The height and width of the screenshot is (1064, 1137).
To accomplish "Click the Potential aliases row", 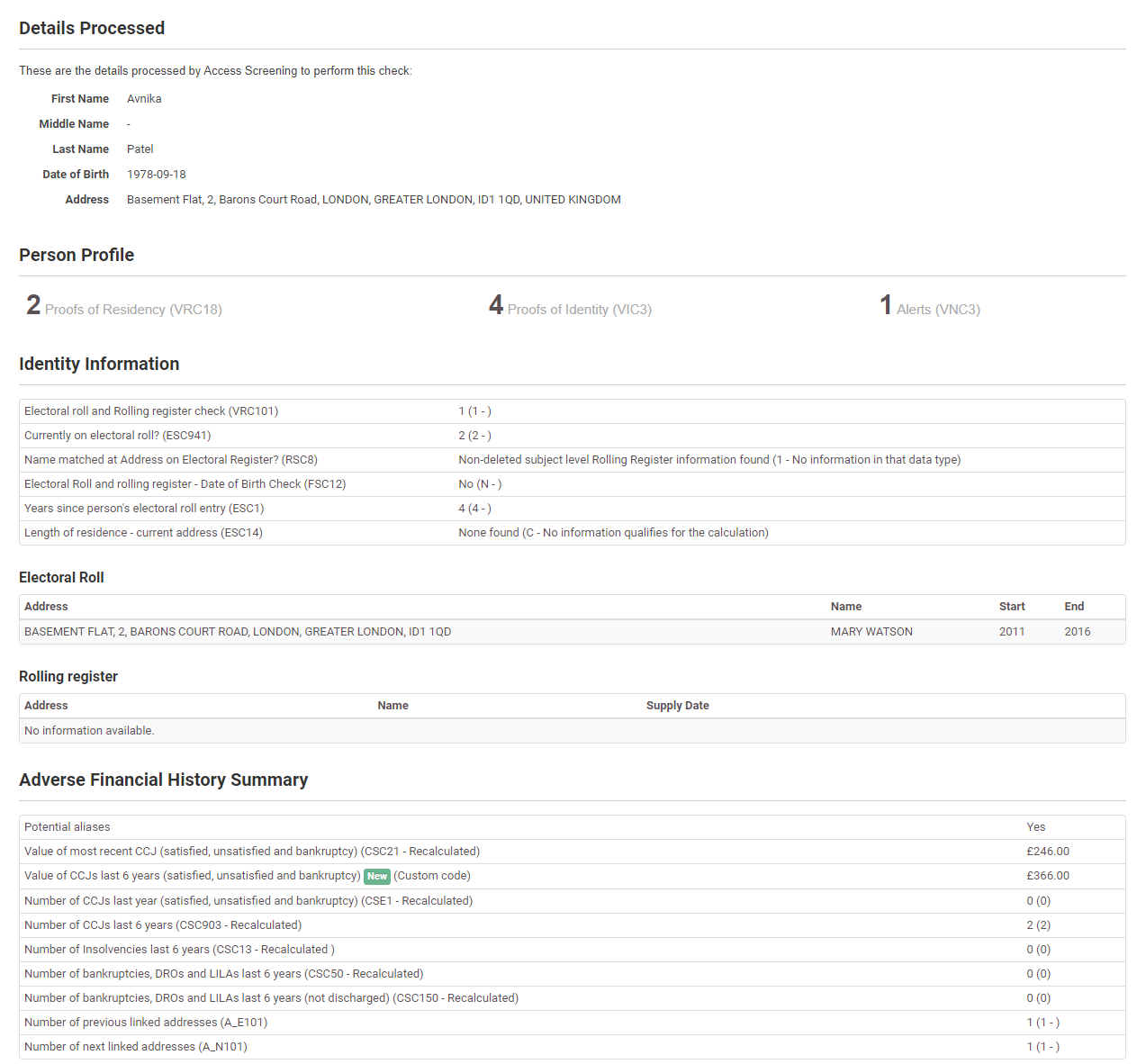I will click(x=68, y=827).
